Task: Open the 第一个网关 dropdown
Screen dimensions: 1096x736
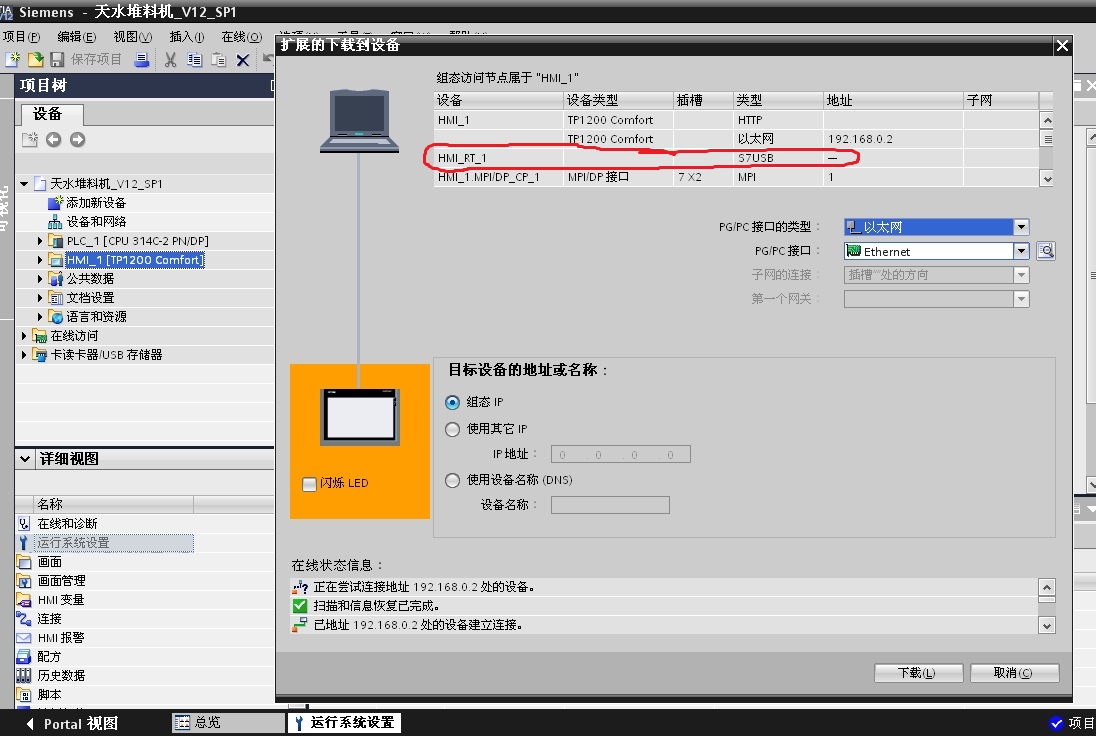Action: click(1021, 299)
